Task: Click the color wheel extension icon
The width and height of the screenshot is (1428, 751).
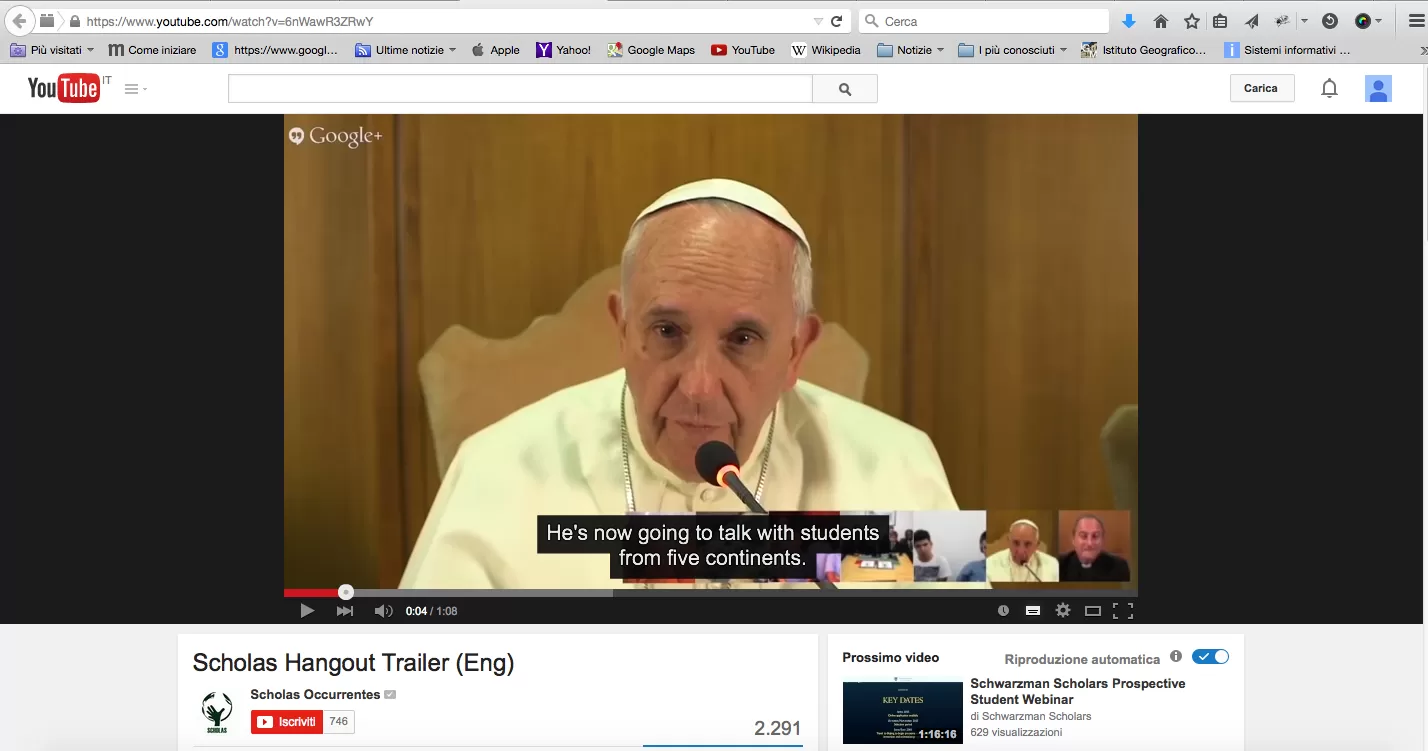Action: pyautogui.click(x=1363, y=21)
